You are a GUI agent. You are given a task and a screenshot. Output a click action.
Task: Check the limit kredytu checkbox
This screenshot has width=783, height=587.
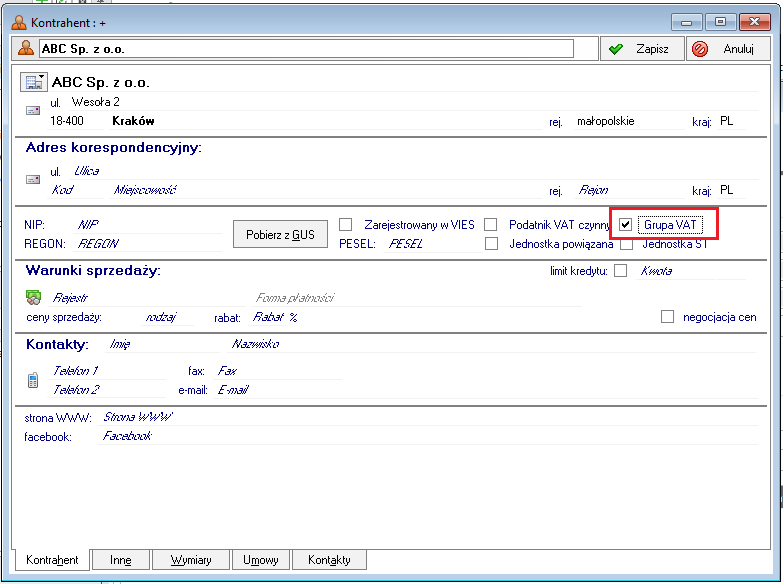[x=621, y=270]
